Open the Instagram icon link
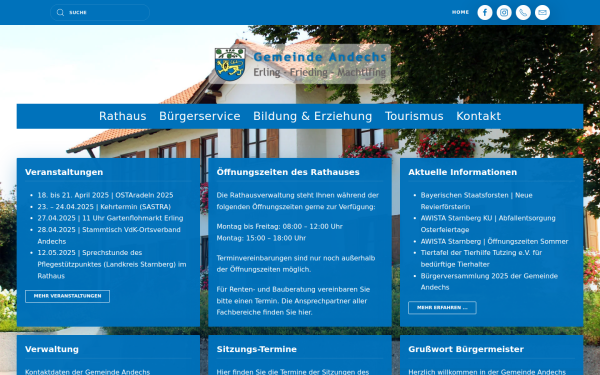 click(x=504, y=13)
